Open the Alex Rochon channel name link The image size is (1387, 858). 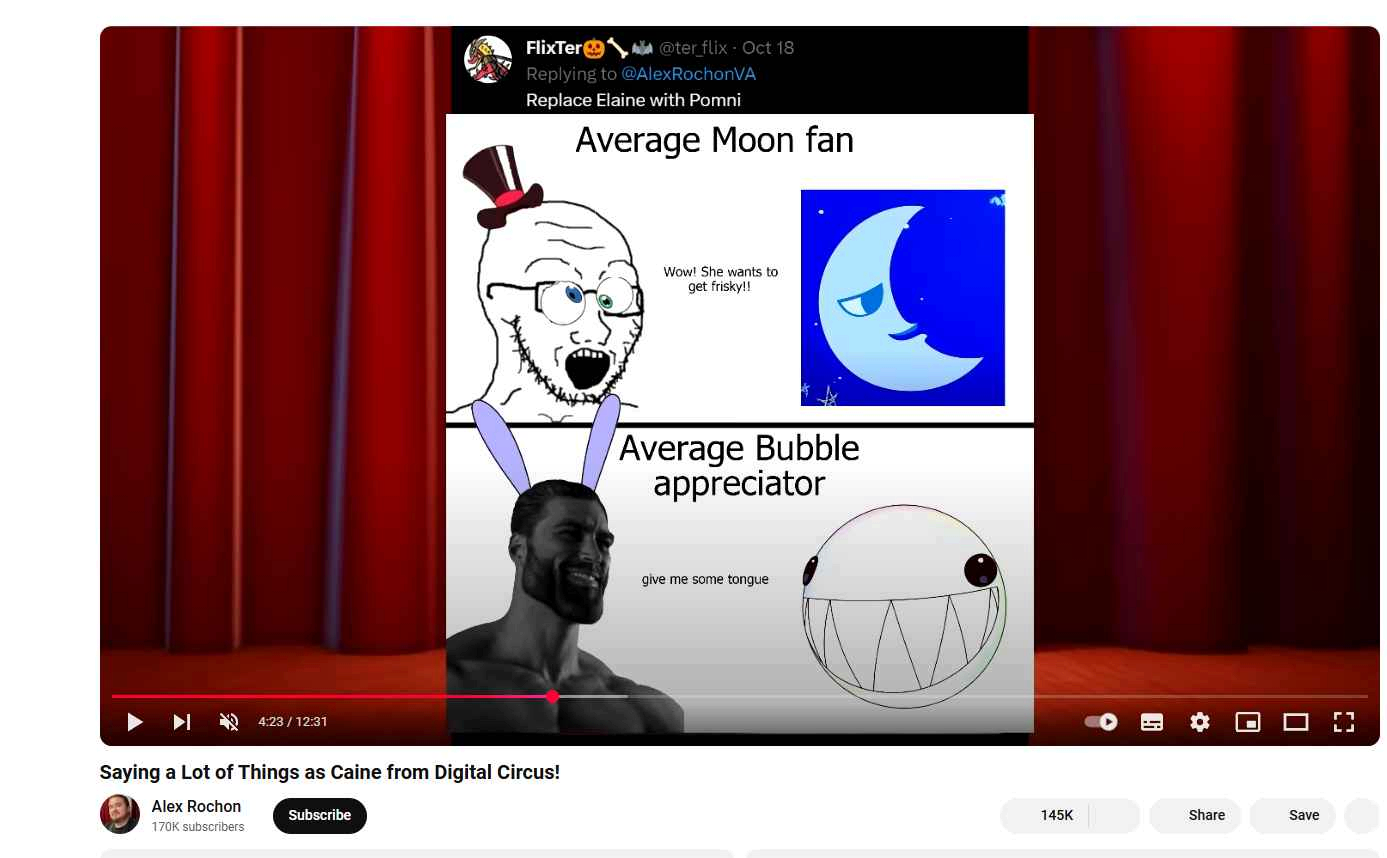pyautogui.click(x=196, y=806)
